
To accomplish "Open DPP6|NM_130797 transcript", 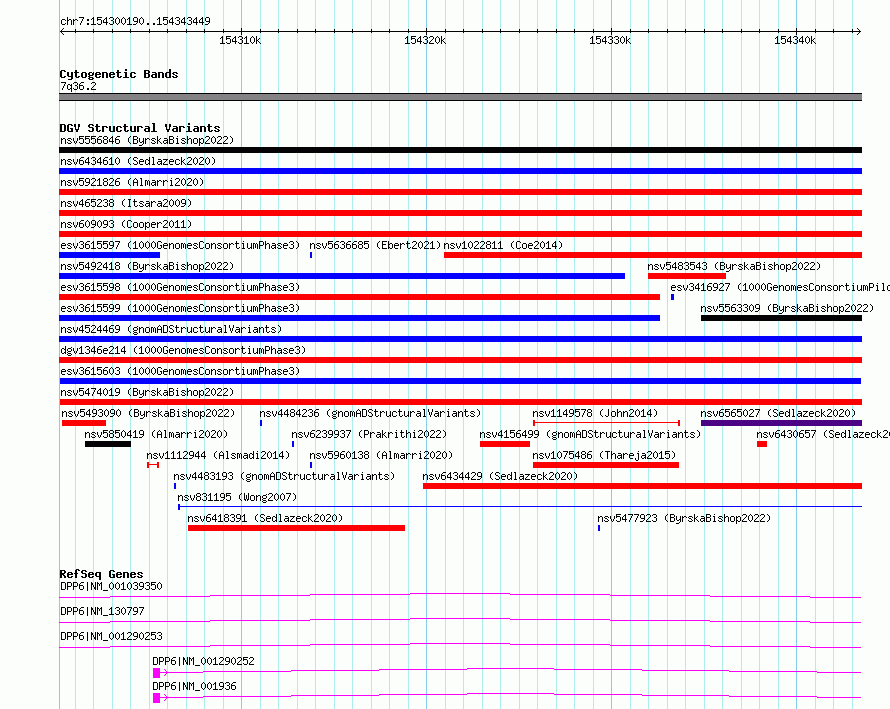I will click(x=102, y=611).
